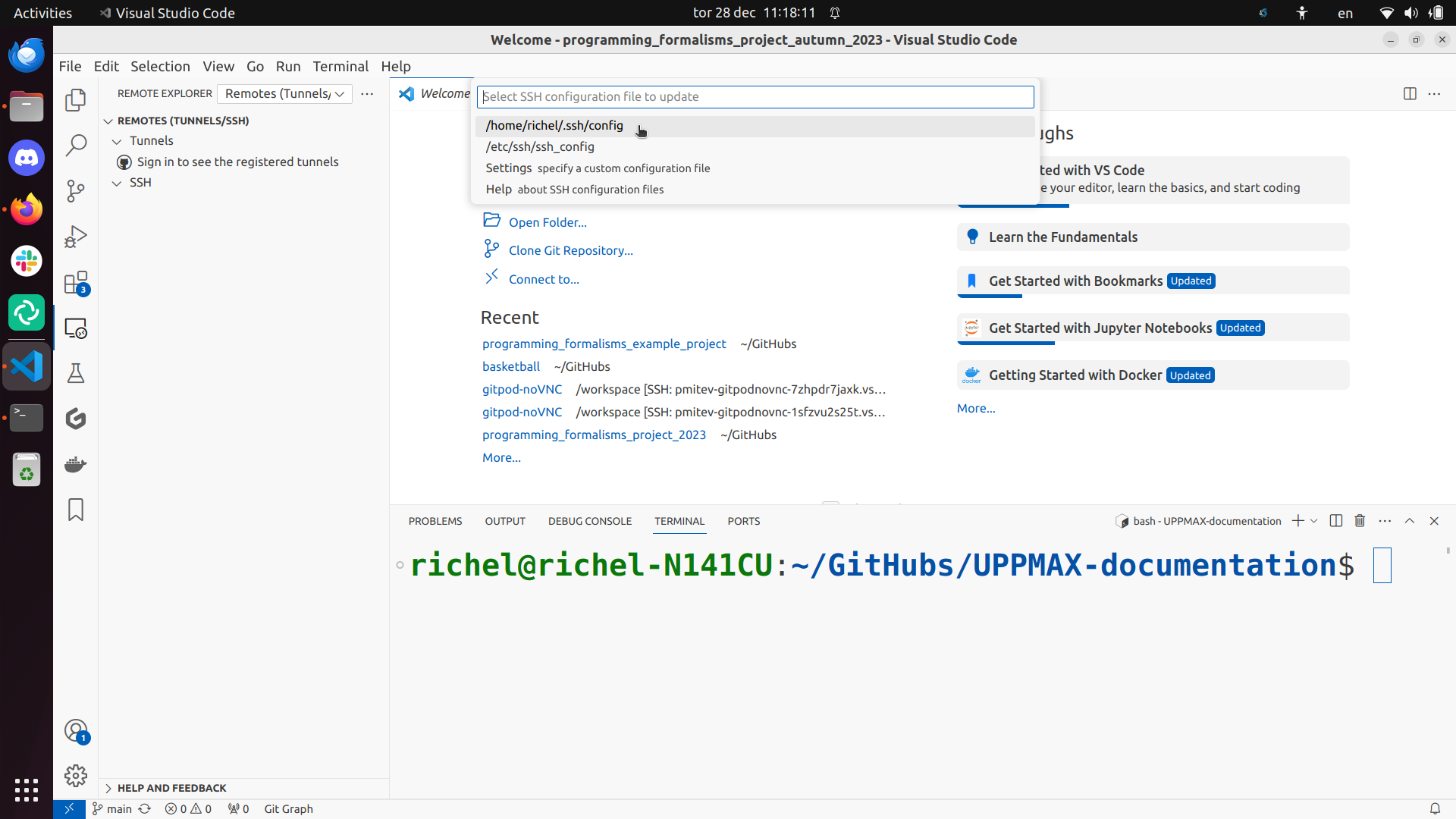Open the Extensions view

[76, 283]
